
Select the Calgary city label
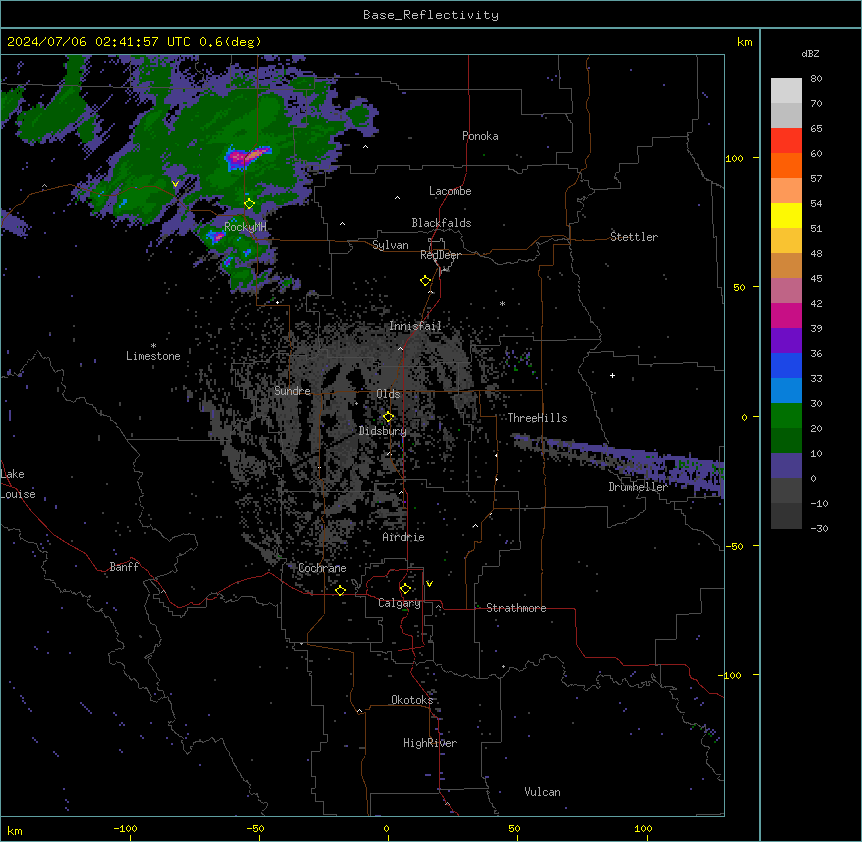pos(400,603)
